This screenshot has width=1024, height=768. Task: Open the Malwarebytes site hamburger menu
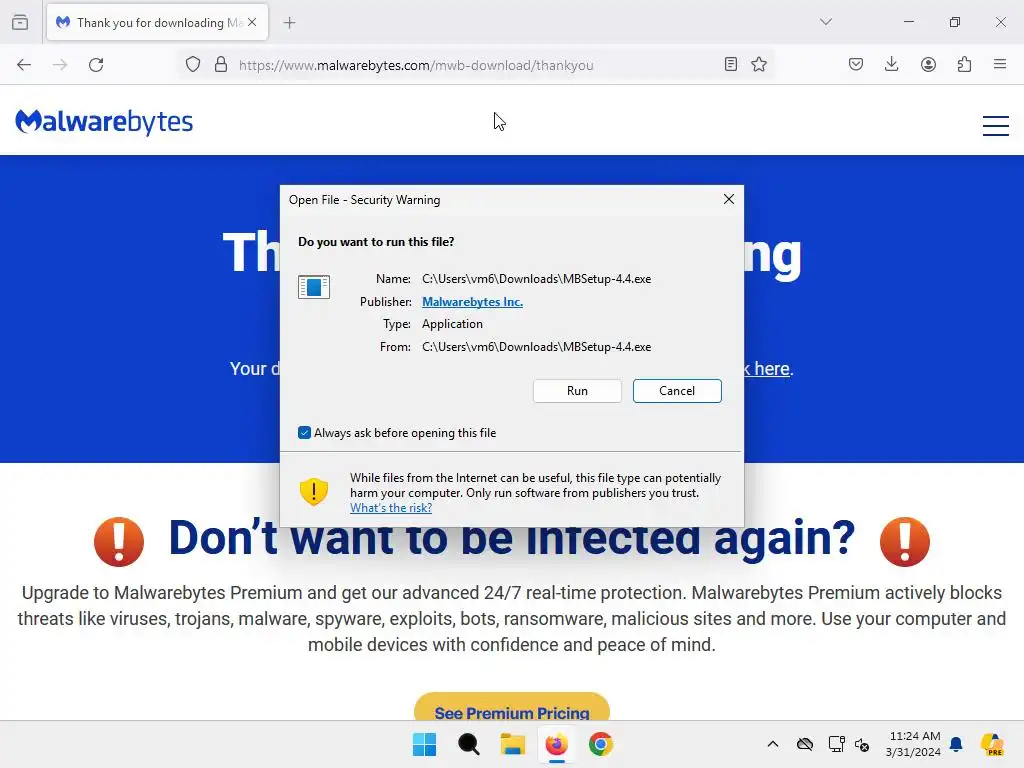996,125
